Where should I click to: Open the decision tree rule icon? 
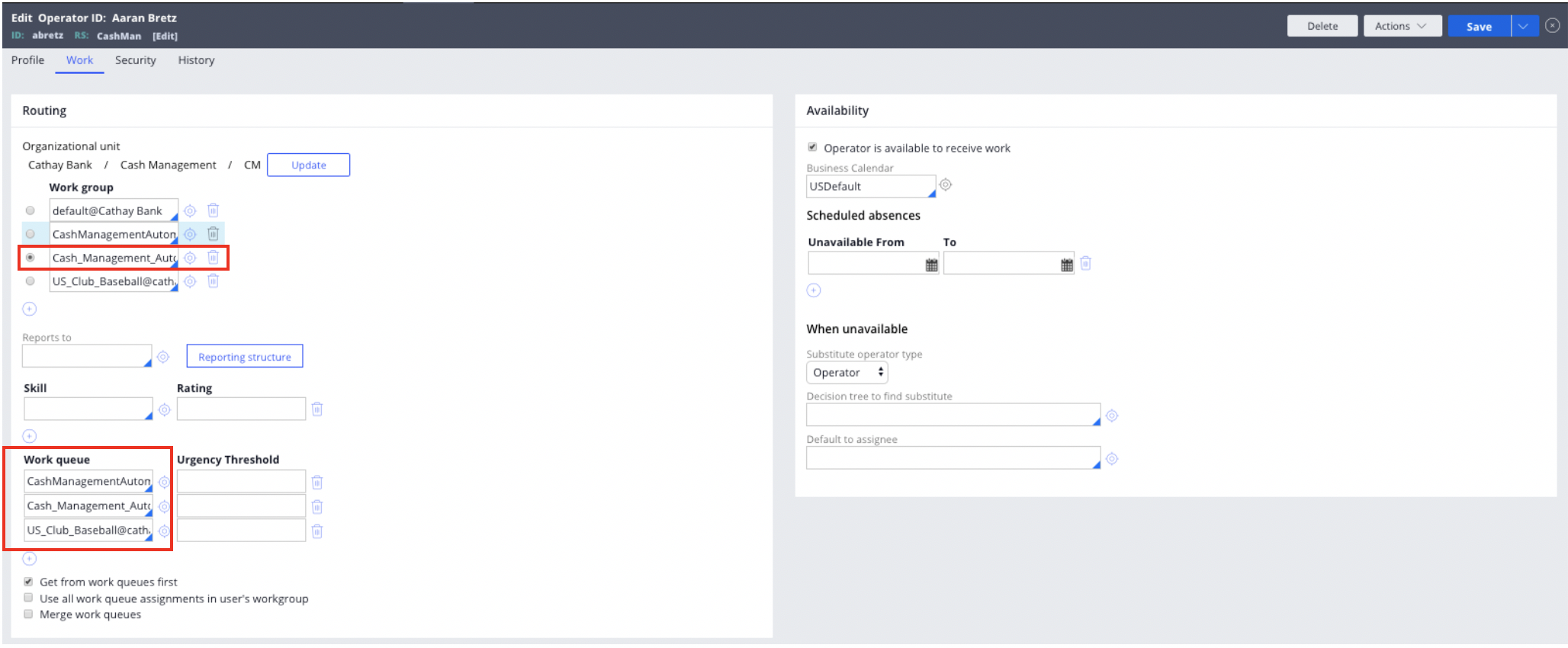pos(1112,416)
